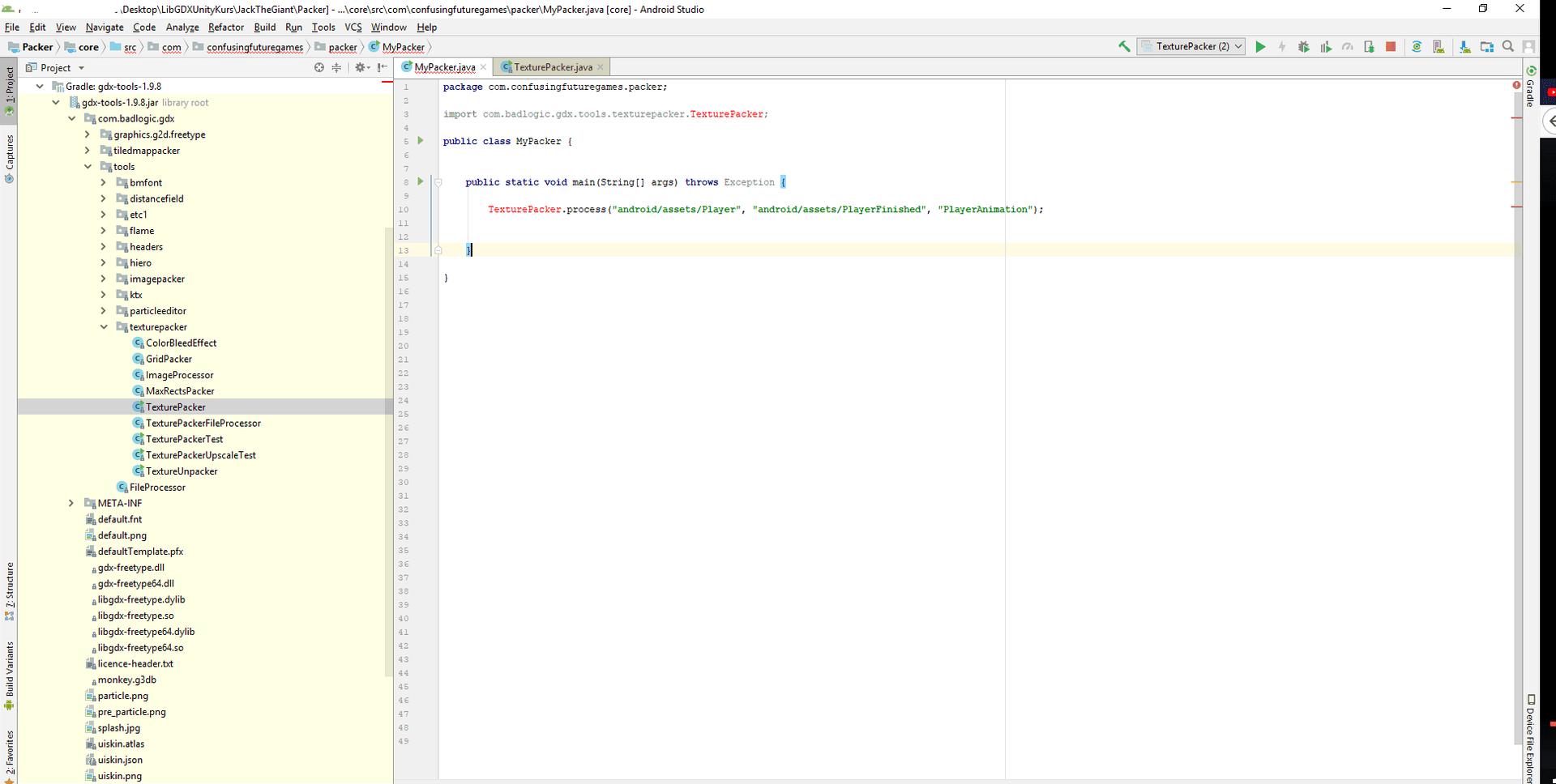Click the Run with Coverage icon
The image size is (1556, 784).
[x=1326, y=47]
